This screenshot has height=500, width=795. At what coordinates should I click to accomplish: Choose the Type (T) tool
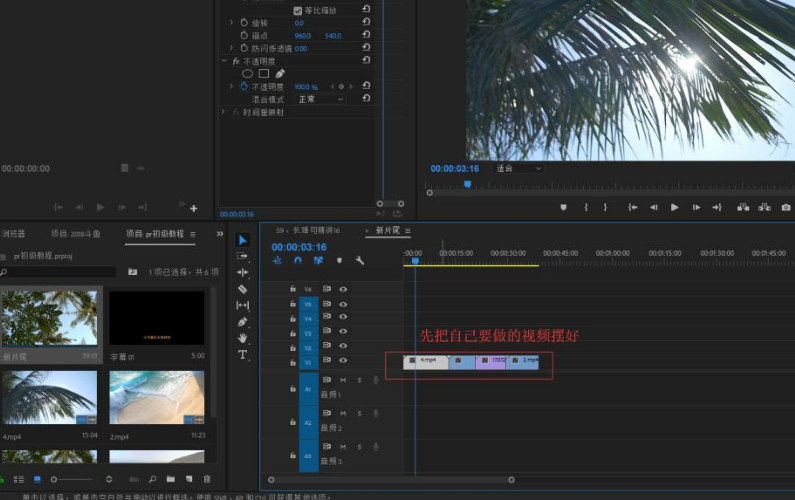(x=242, y=354)
